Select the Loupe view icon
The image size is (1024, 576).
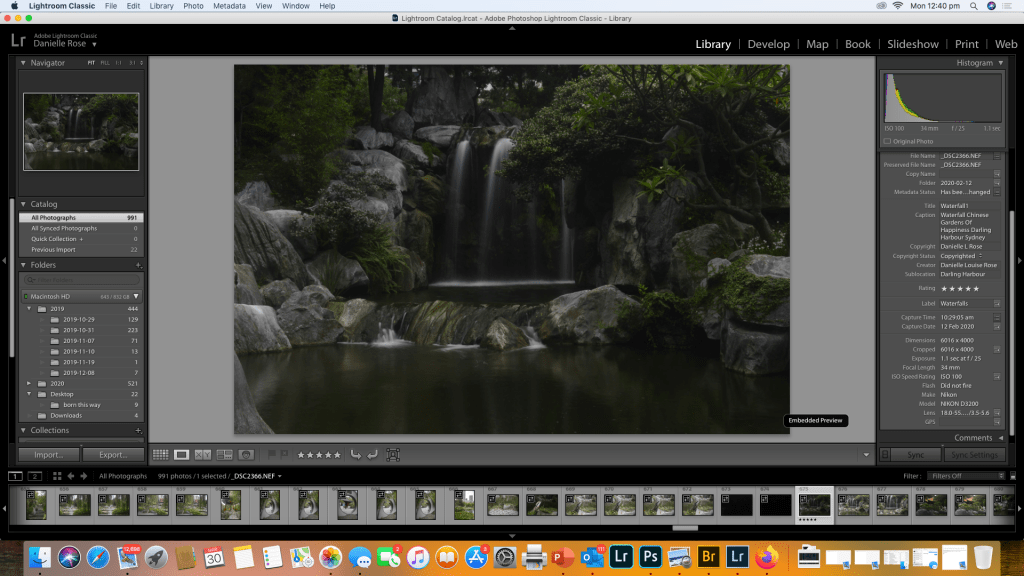point(182,455)
